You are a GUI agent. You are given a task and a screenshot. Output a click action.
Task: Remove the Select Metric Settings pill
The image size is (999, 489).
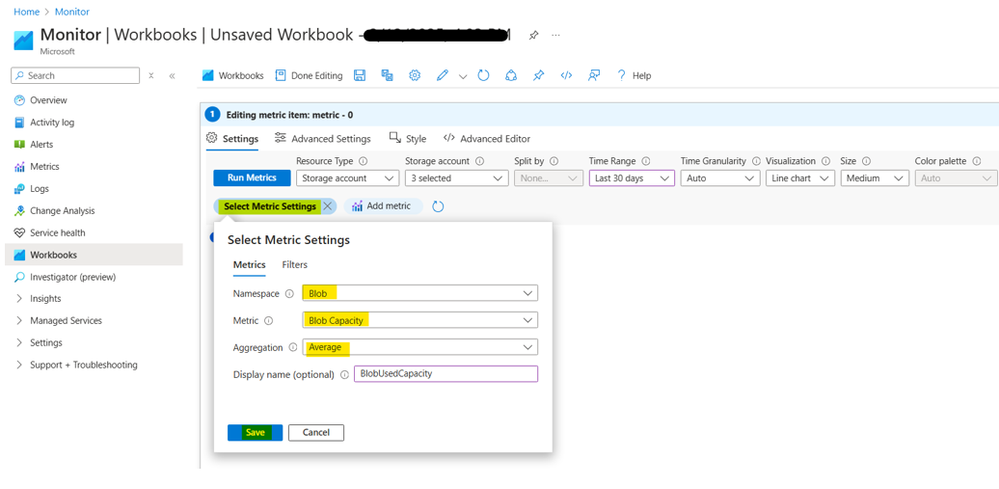click(327, 206)
